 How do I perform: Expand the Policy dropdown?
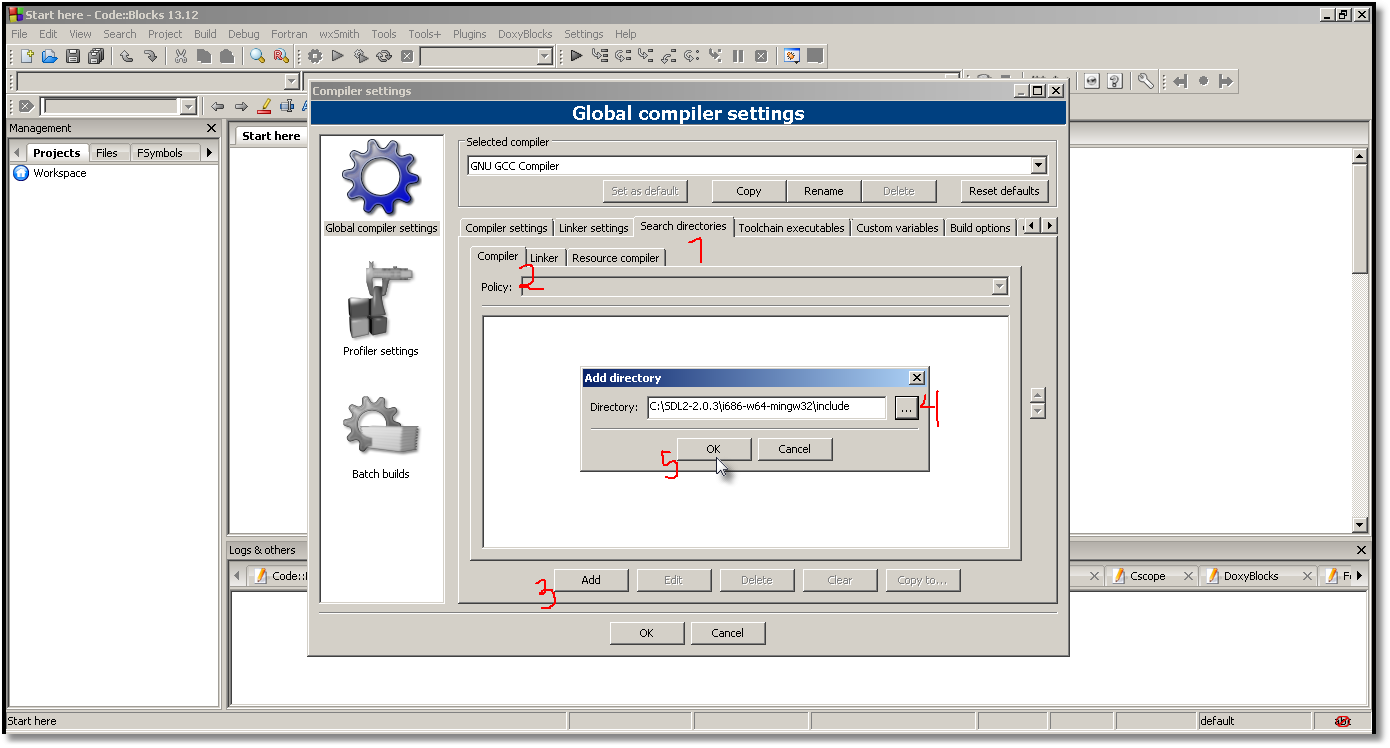point(999,286)
